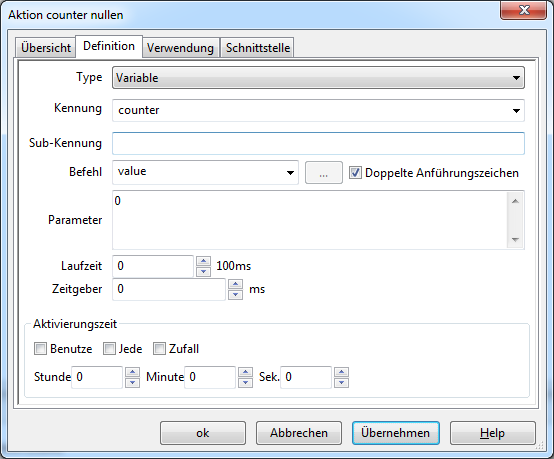Open the Verwendung tab
The height and width of the screenshot is (459, 554).
click(180, 48)
